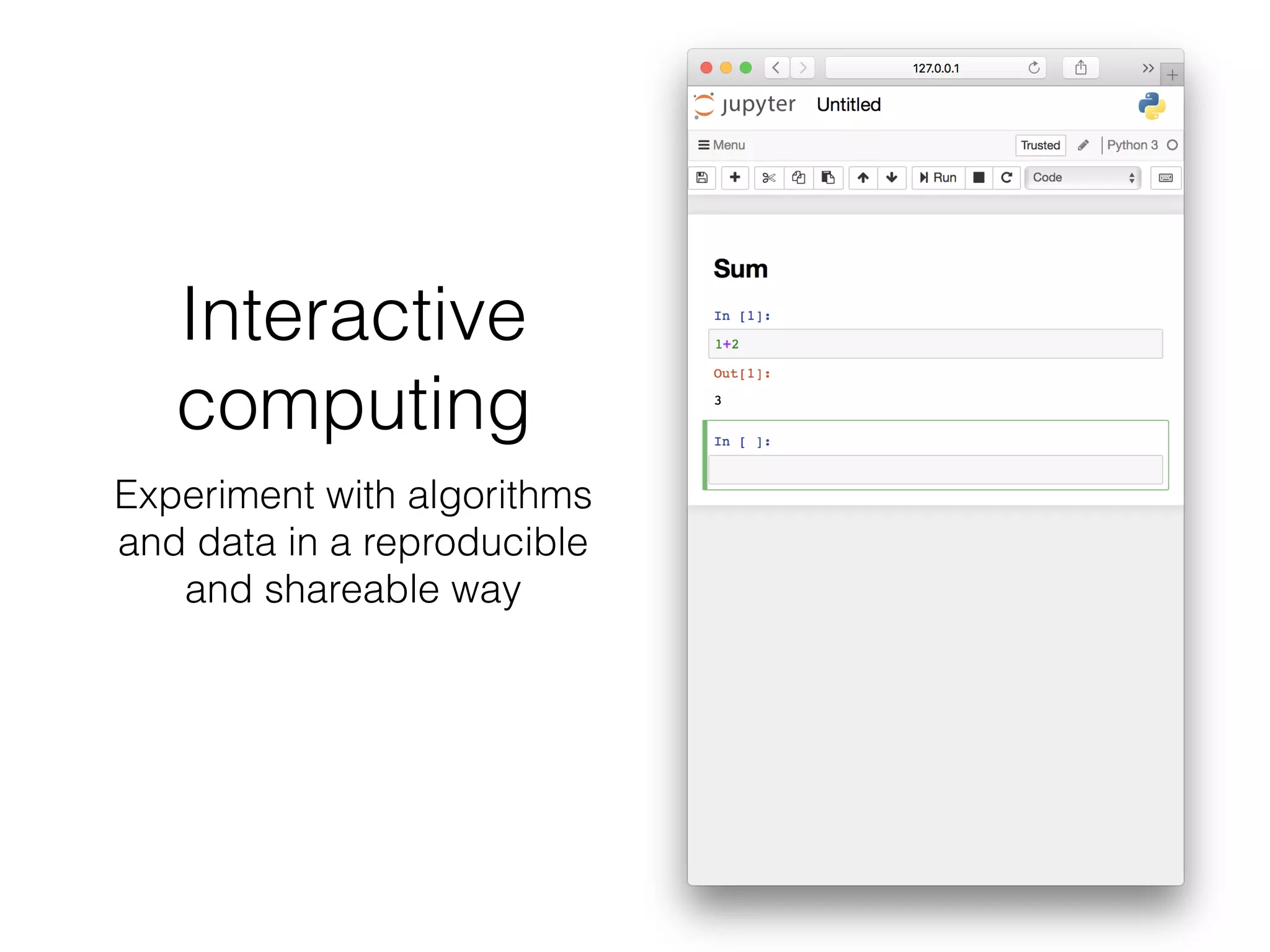Open the hamburger Menu
The width and height of the screenshot is (1270, 952).
pyautogui.click(x=721, y=145)
